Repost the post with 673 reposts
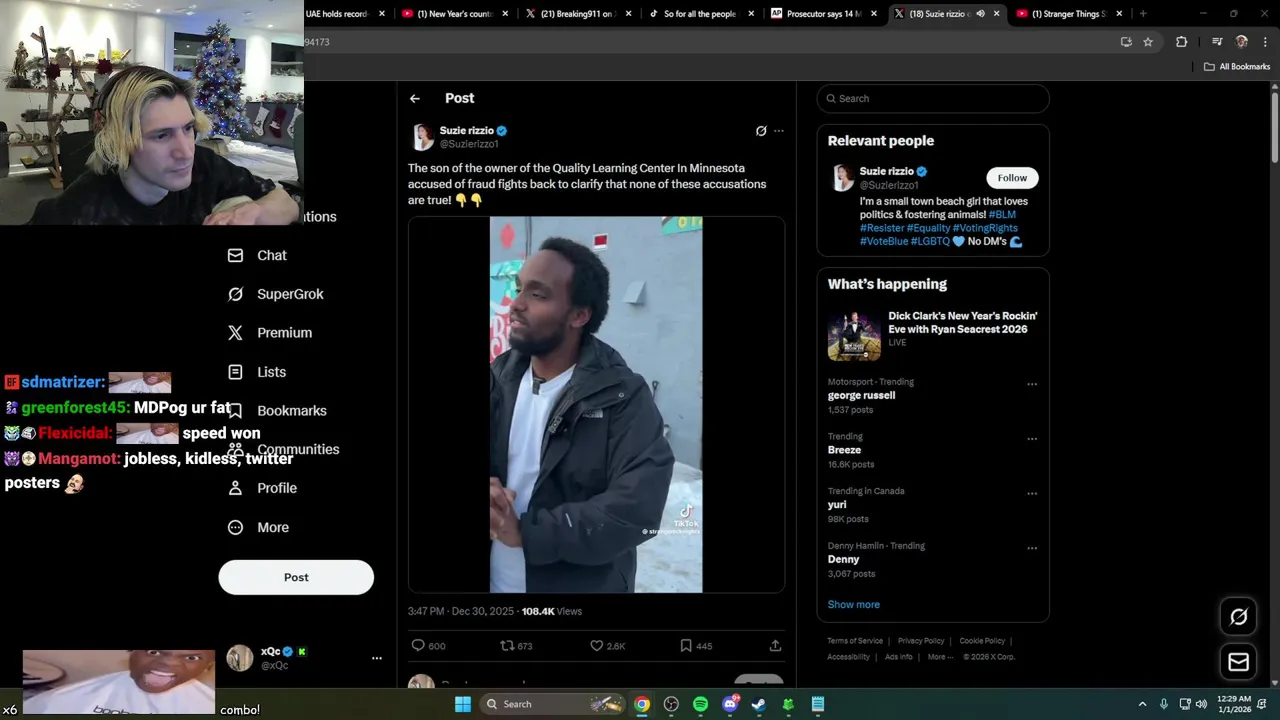Screen dimensions: 1280x720 tap(507, 646)
